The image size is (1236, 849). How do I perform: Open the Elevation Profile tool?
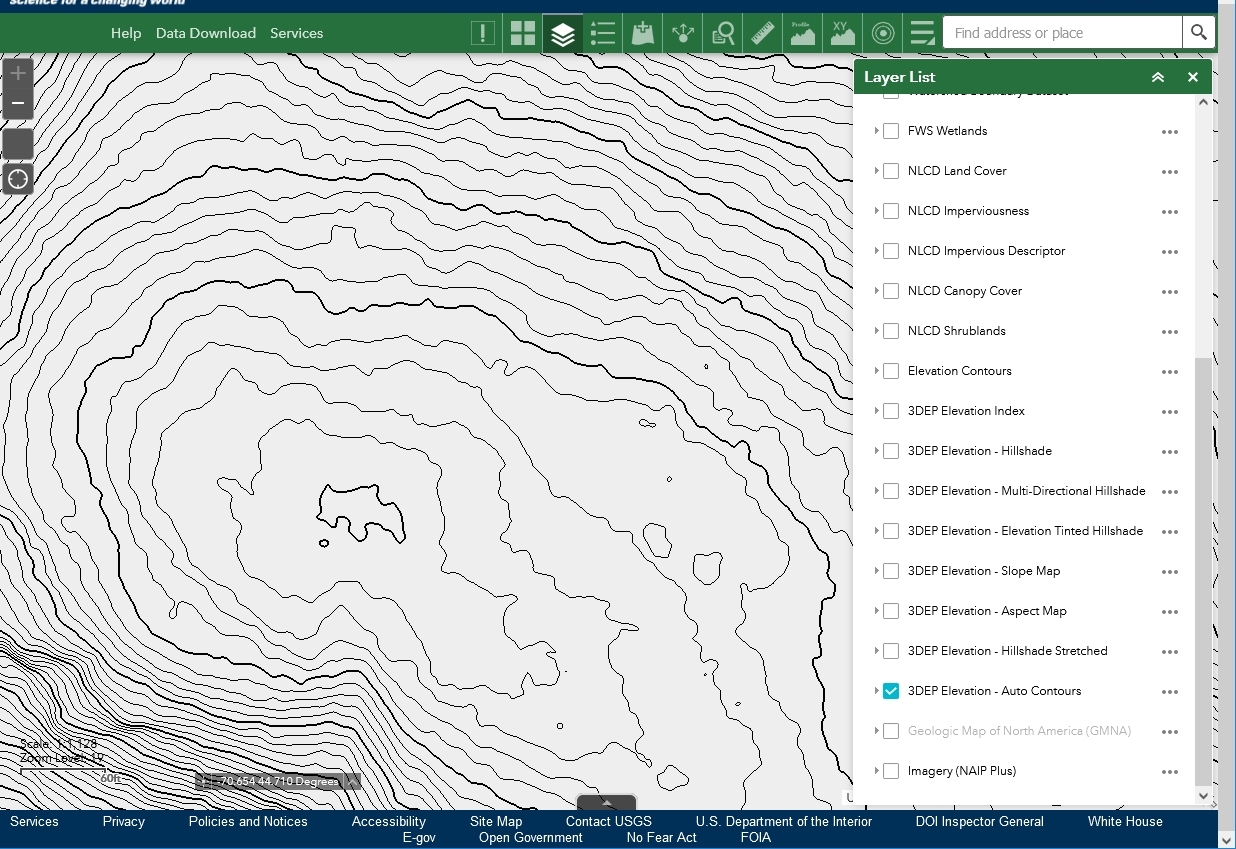tap(803, 33)
